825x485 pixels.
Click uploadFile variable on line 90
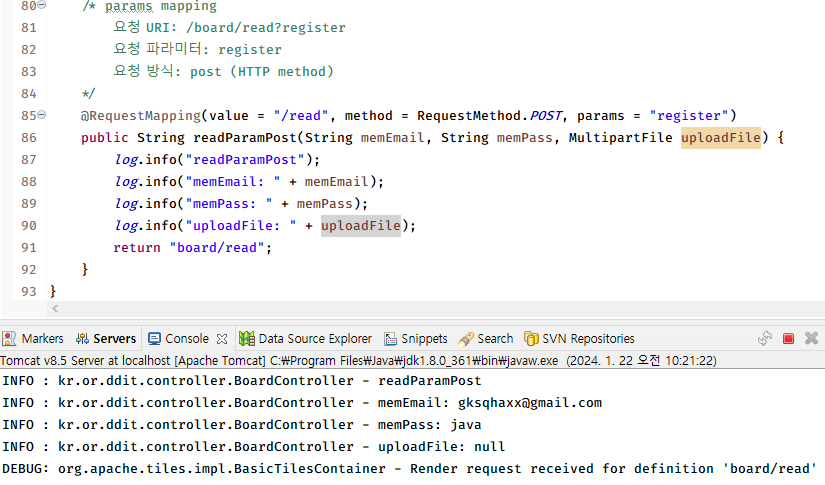point(361,226)
